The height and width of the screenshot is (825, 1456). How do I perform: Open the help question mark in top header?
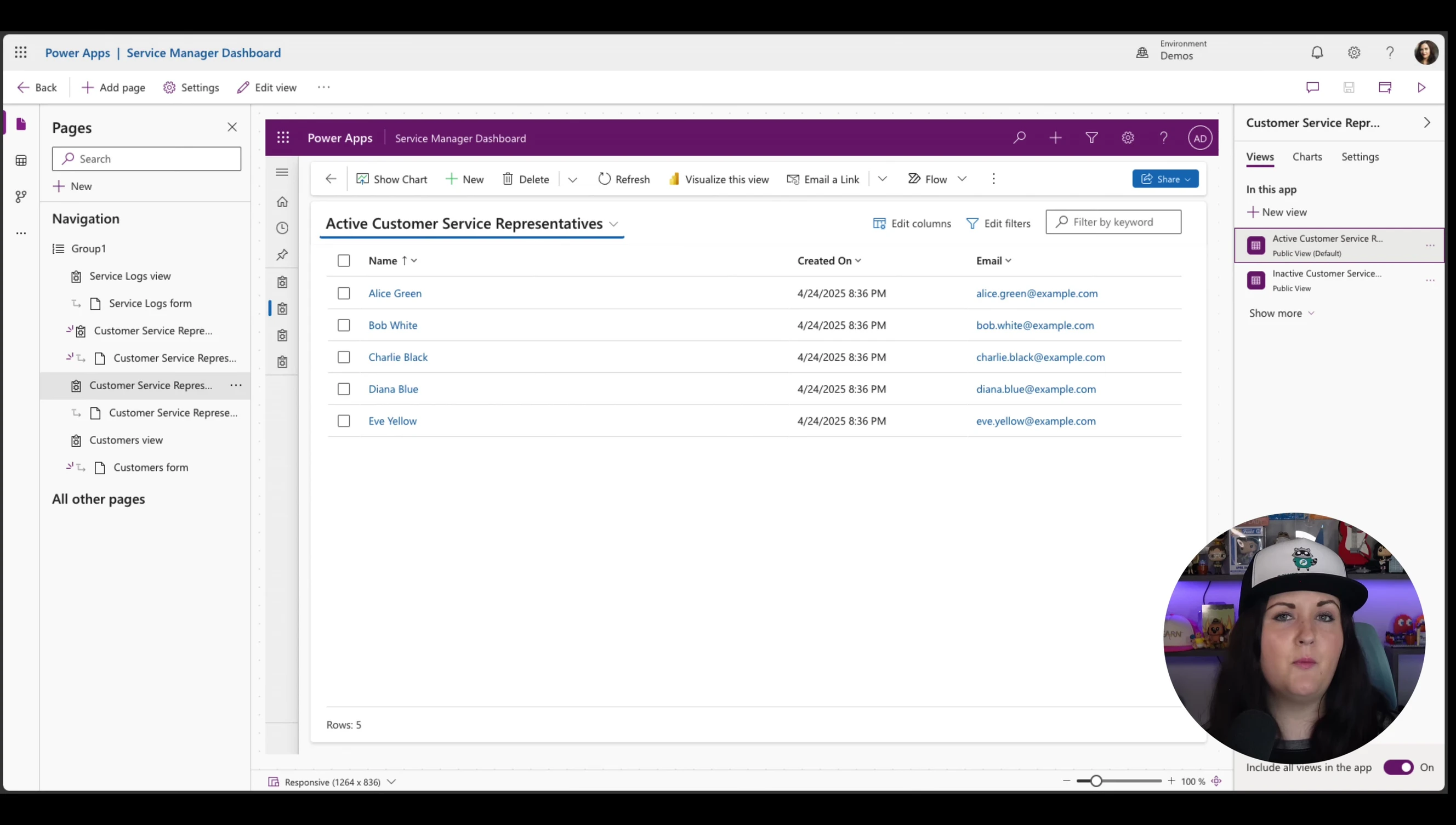click(1390, 53)
